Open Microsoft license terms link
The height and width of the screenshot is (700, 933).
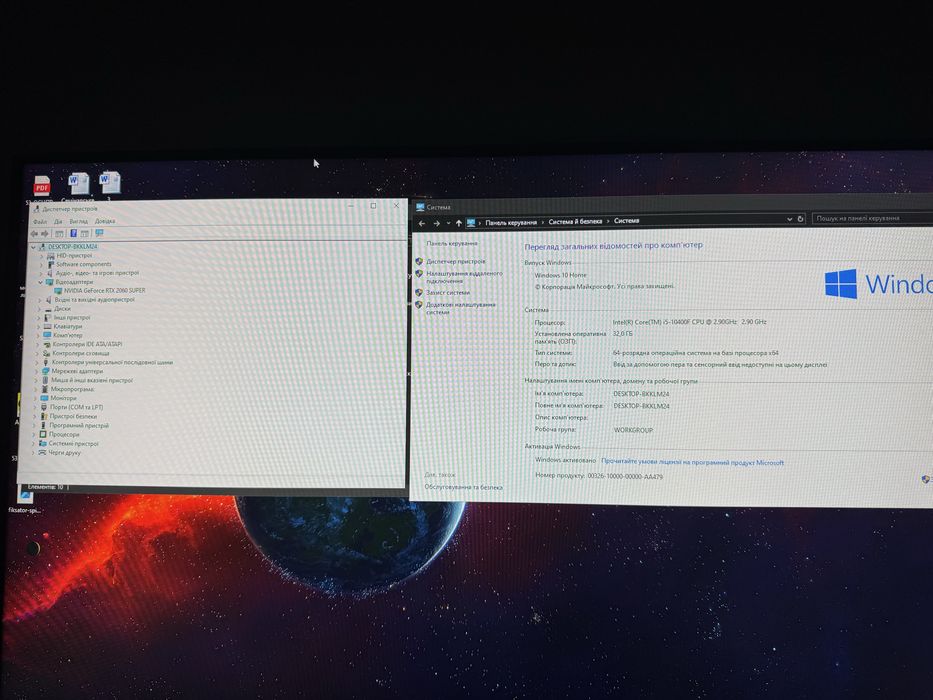coord(692,462)
